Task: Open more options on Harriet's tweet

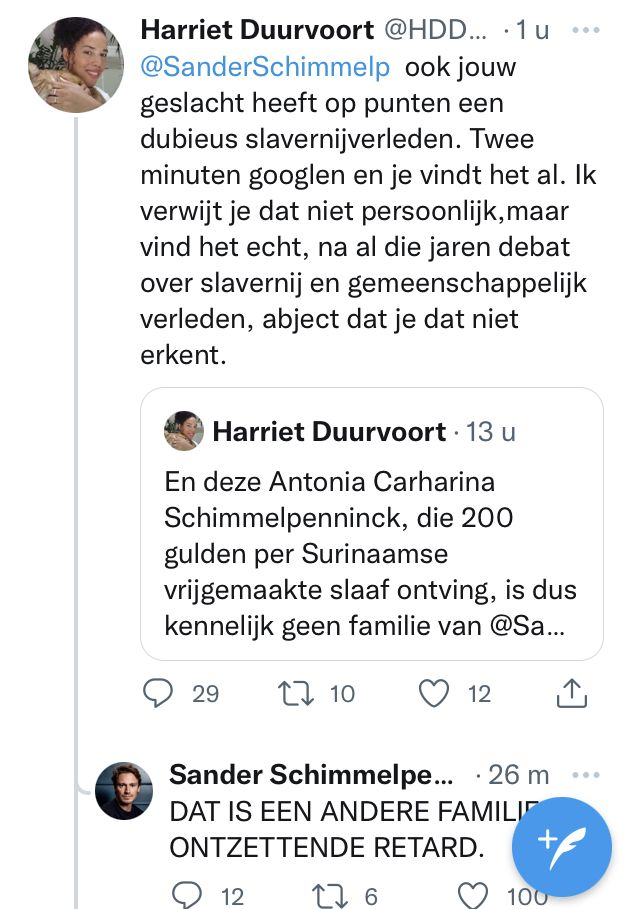Action: (x=585, y=30)
